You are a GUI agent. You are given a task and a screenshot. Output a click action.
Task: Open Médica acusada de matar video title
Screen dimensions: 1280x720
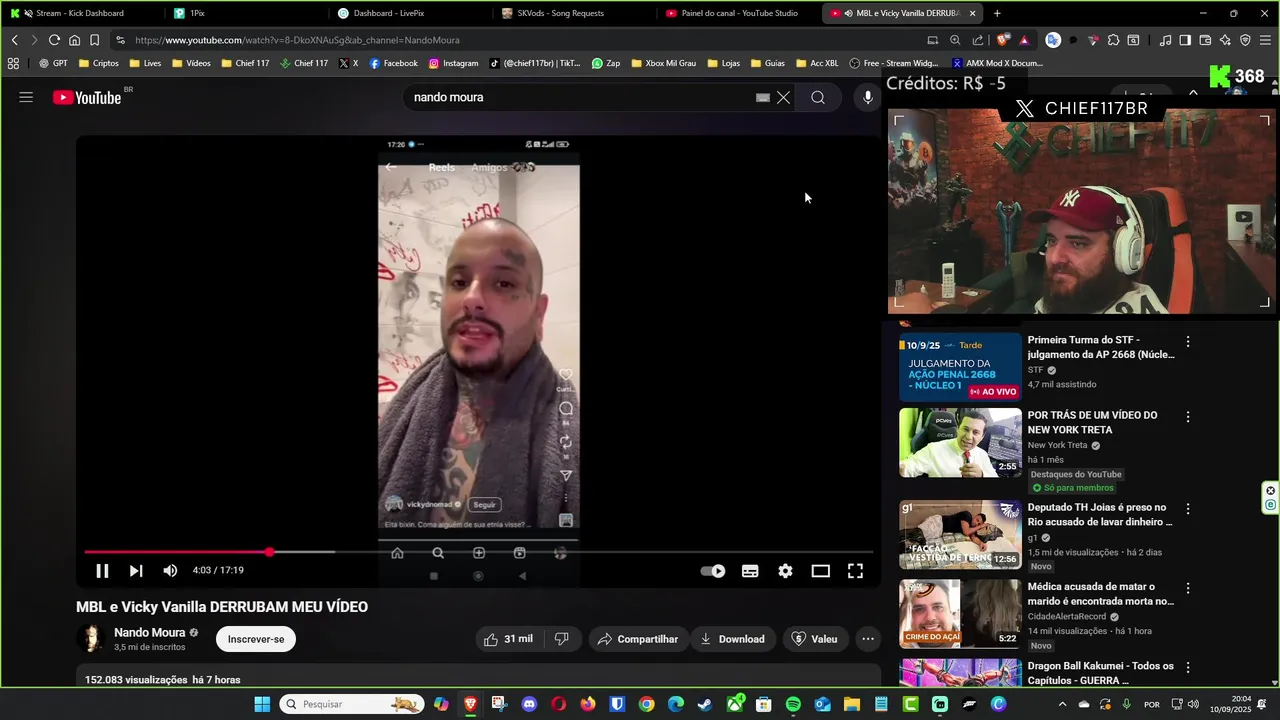(1100, 594)
